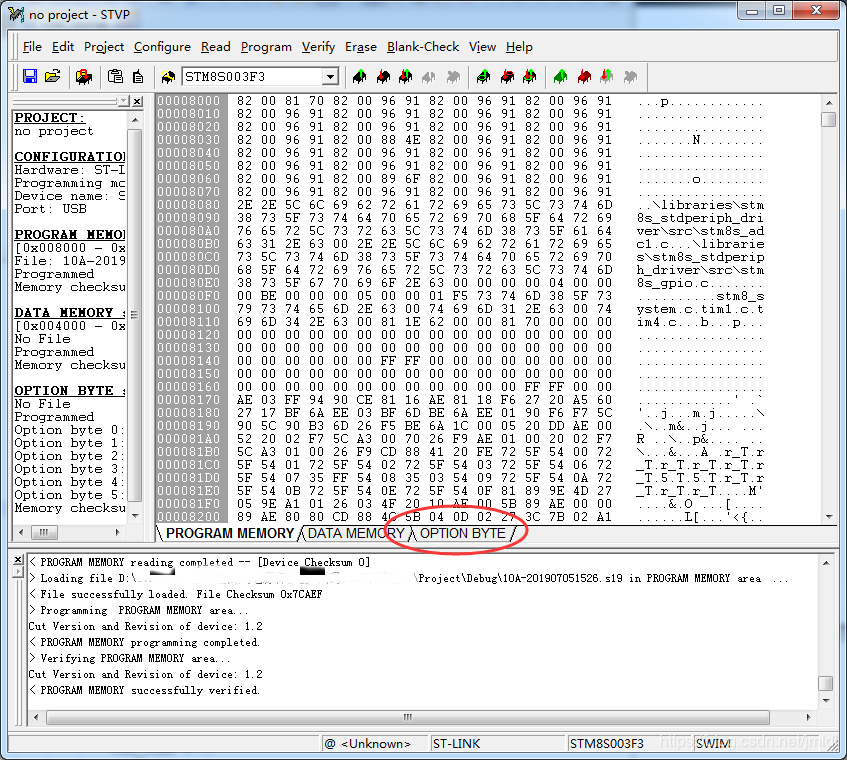Click 'PROGRAM MEMORY successfully verified' log line
Screen dimensions: 847x760
pyautogui.click(x=145, y=690)
